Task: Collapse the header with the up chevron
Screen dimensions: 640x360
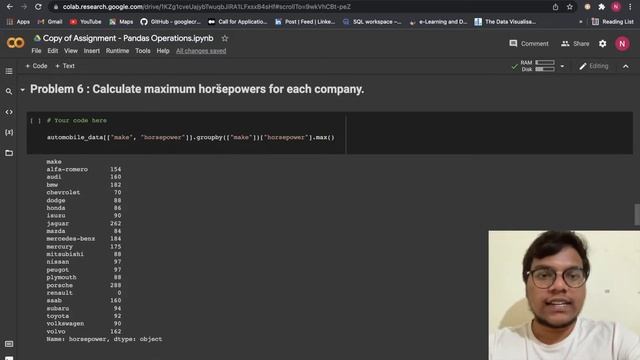Action: point(625,66)
